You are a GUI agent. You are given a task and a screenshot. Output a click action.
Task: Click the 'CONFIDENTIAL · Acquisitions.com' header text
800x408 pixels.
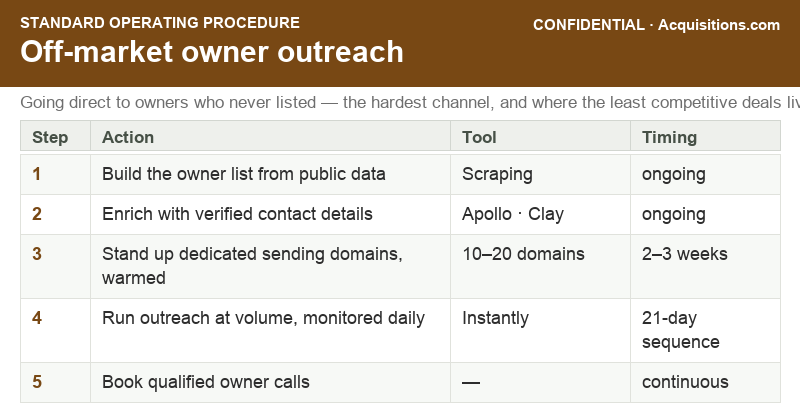(656, 25)
